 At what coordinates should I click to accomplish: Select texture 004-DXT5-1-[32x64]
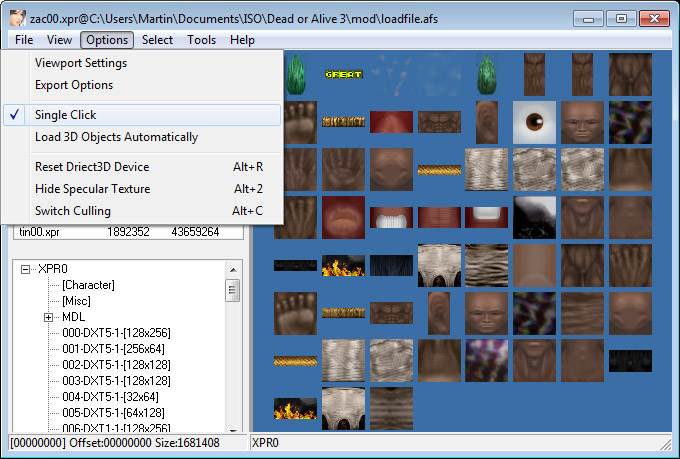click(110, 397)
